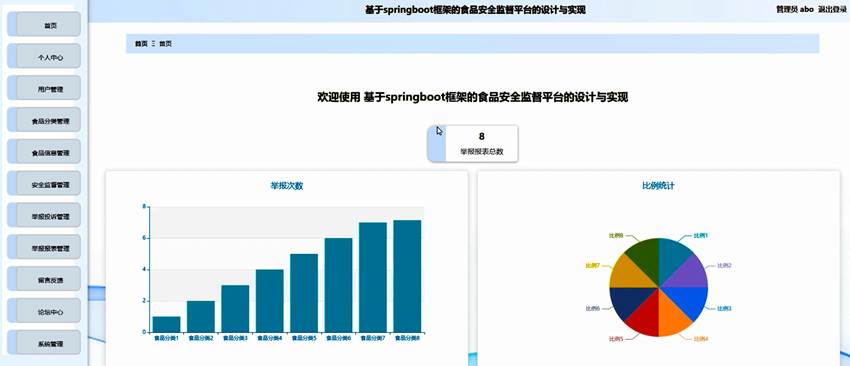Click the 管理员 abo account label
This screenshot has width=850, height=366.
click(795, 9)
